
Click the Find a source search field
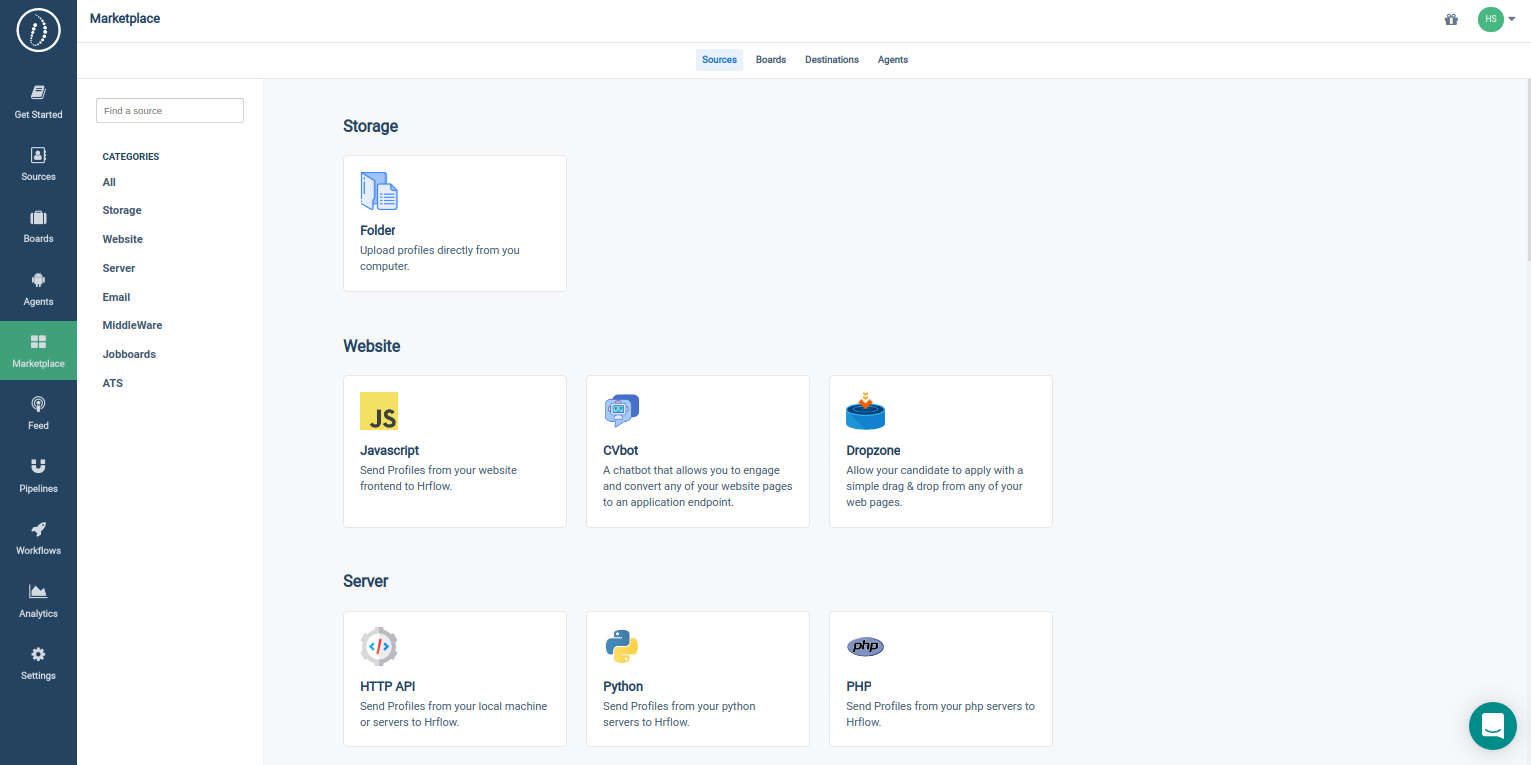click(x=169, y=110)
